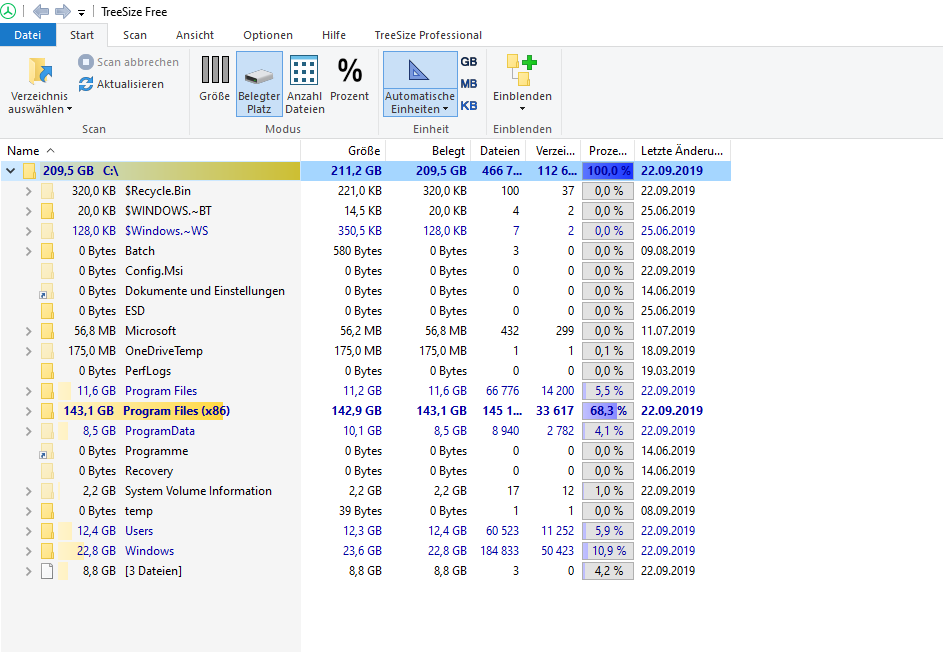Click C:\ drive folder icon
Screen dimensions: 943x652
[x=29, y=171]
